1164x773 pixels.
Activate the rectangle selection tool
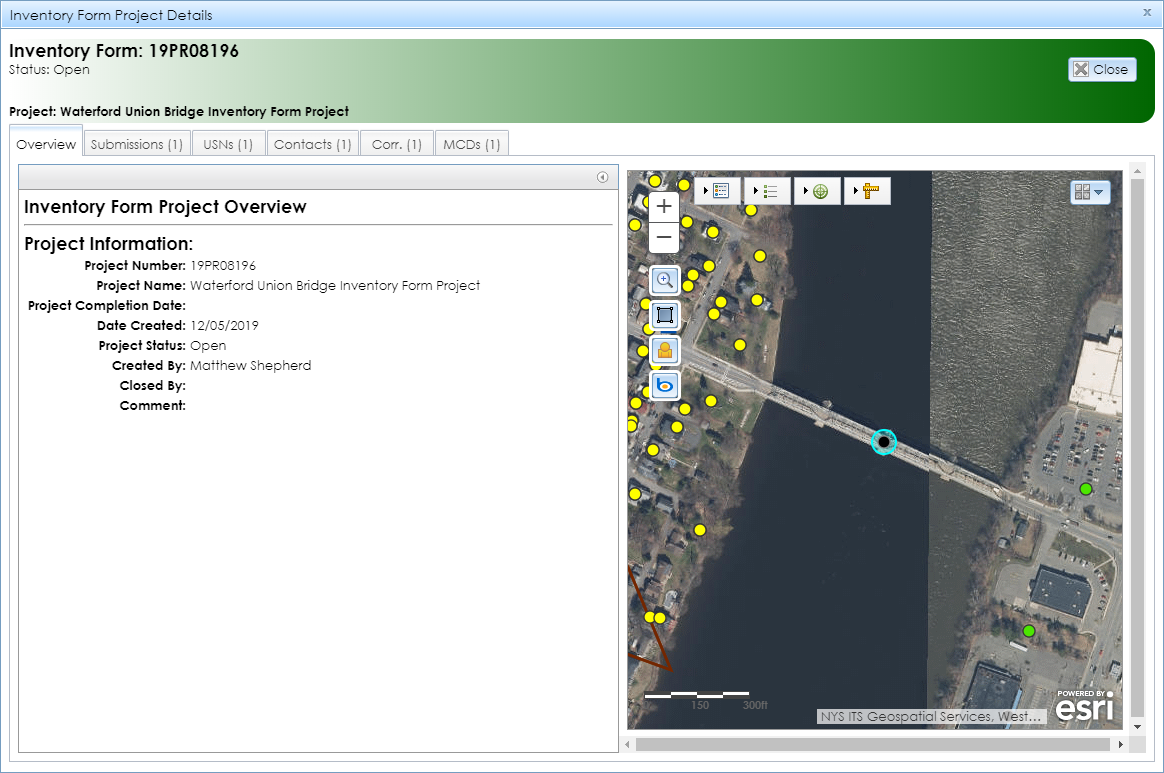tap(664, 316)
